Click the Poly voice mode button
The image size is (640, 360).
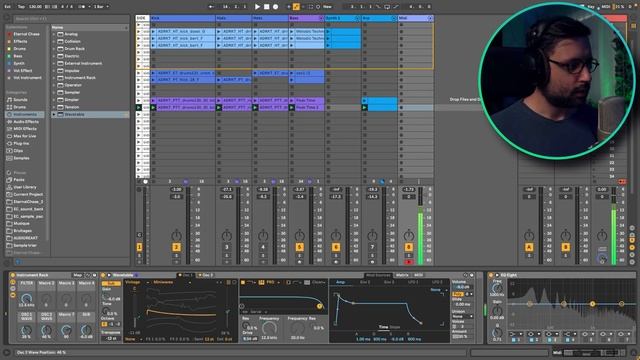click(x=457, y=294)
